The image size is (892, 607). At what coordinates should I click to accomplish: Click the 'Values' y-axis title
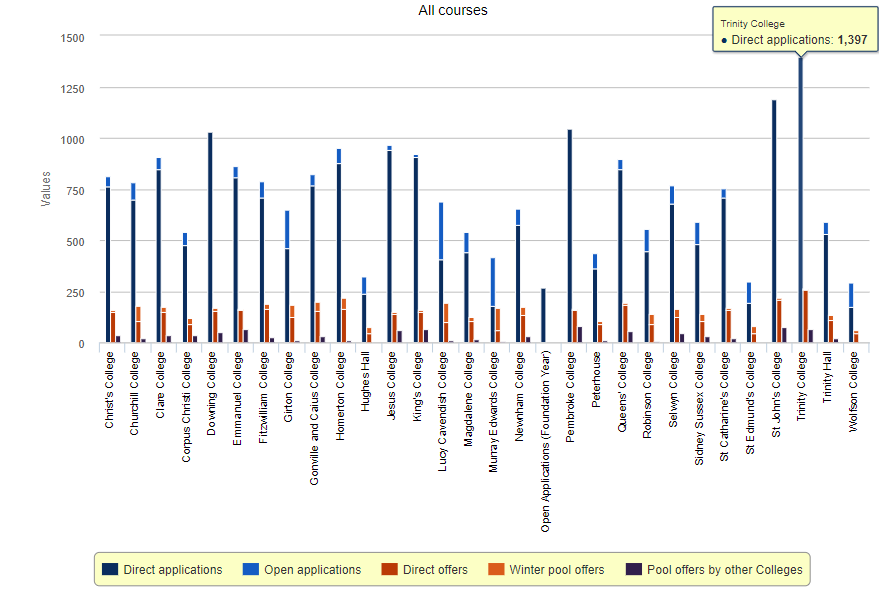[46, 188]
